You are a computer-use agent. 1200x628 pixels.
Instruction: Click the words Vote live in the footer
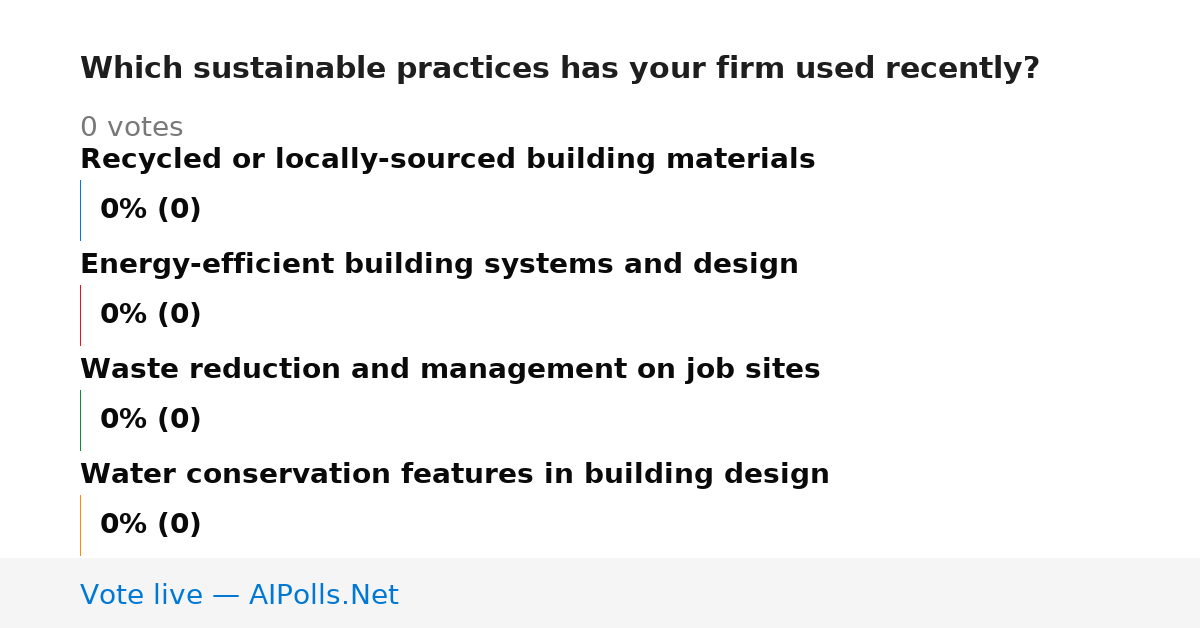tap(141, 595)
